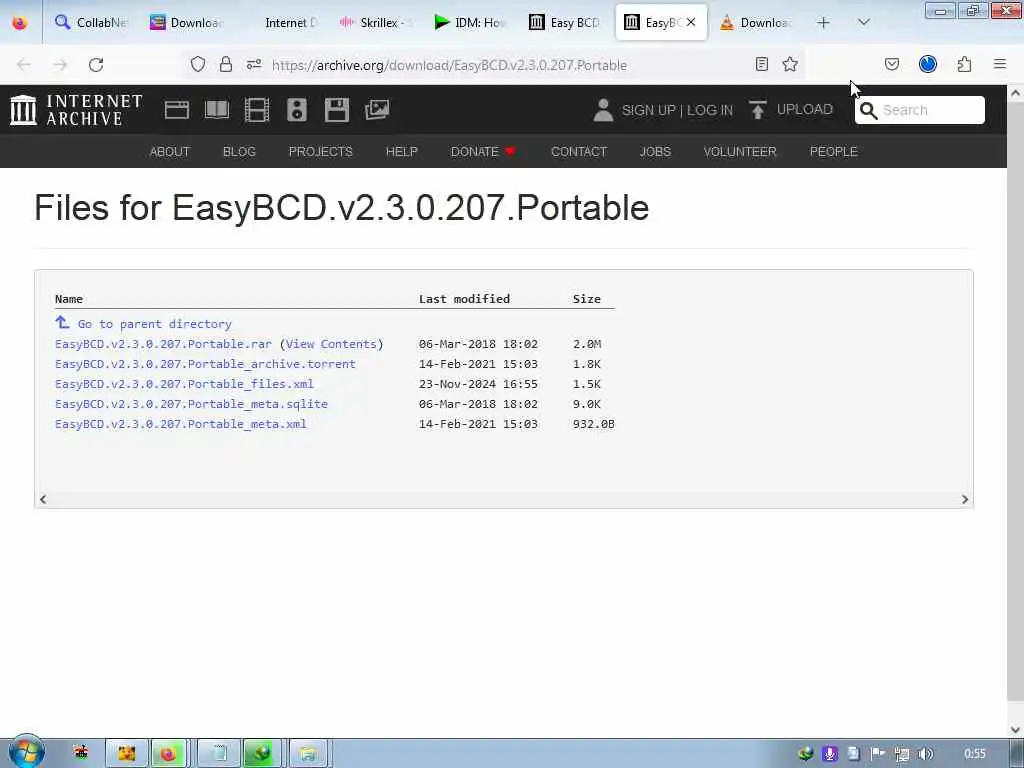Switch to the IDM: How tab
This screenshot has width=1024, height=768.
(x=470, y=22)
